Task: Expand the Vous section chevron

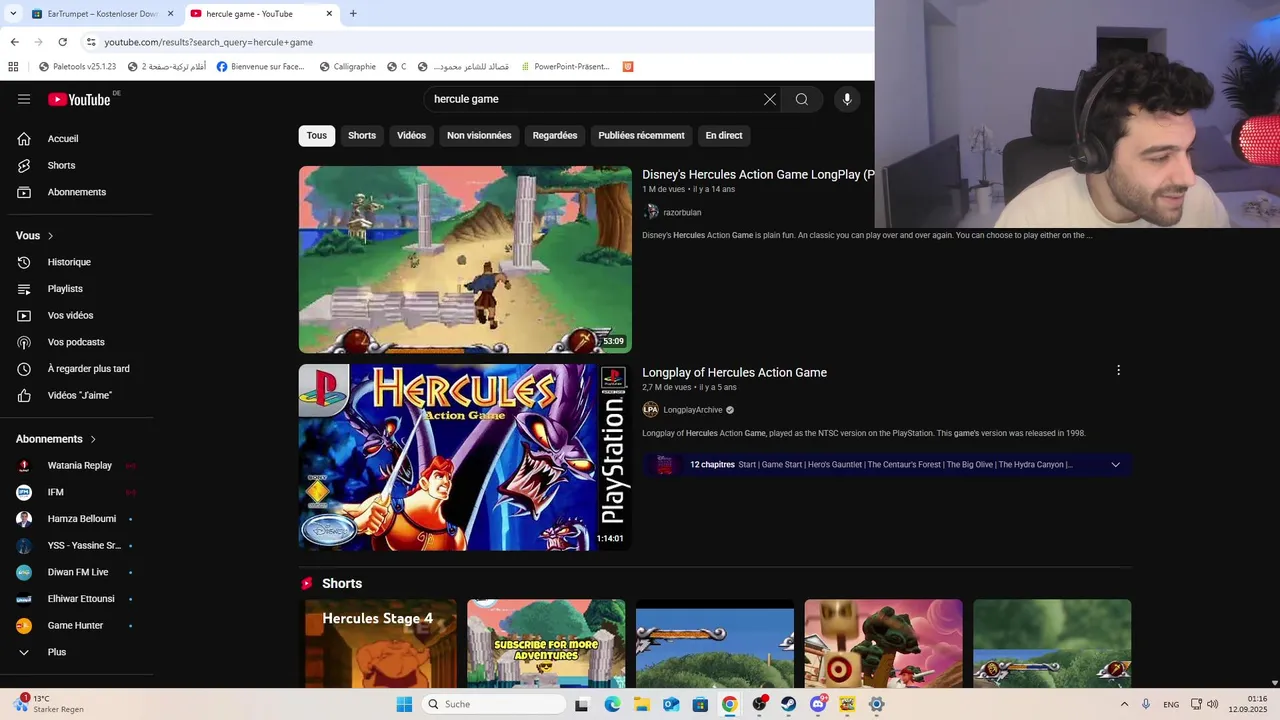Action: pos(51,236)
